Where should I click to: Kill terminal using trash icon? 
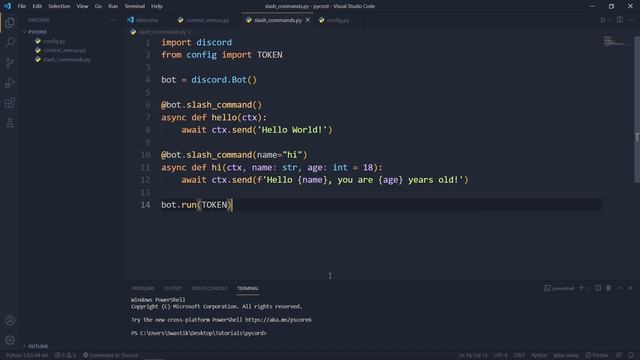[x=609, y=288]
